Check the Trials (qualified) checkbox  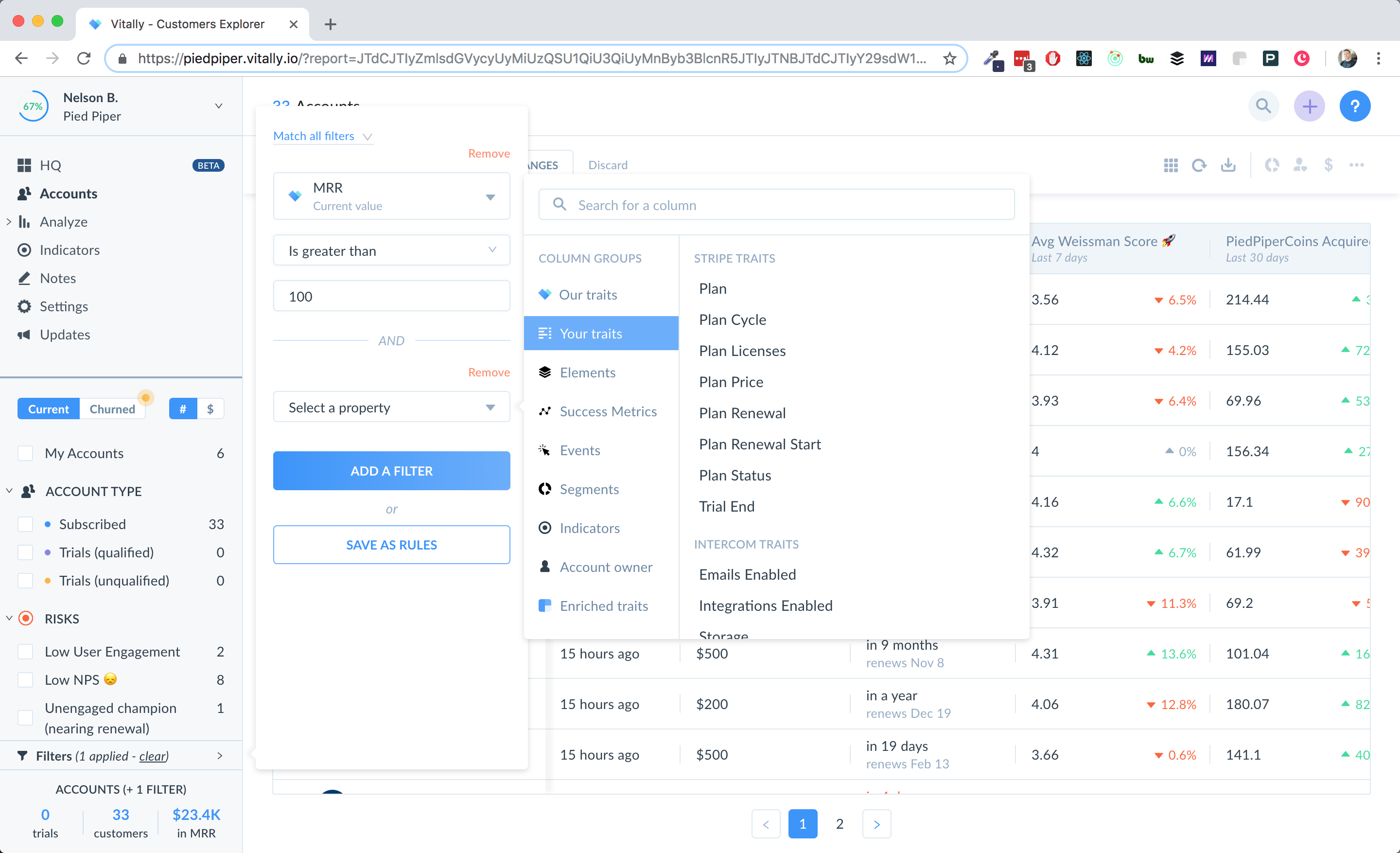point(26,552)
